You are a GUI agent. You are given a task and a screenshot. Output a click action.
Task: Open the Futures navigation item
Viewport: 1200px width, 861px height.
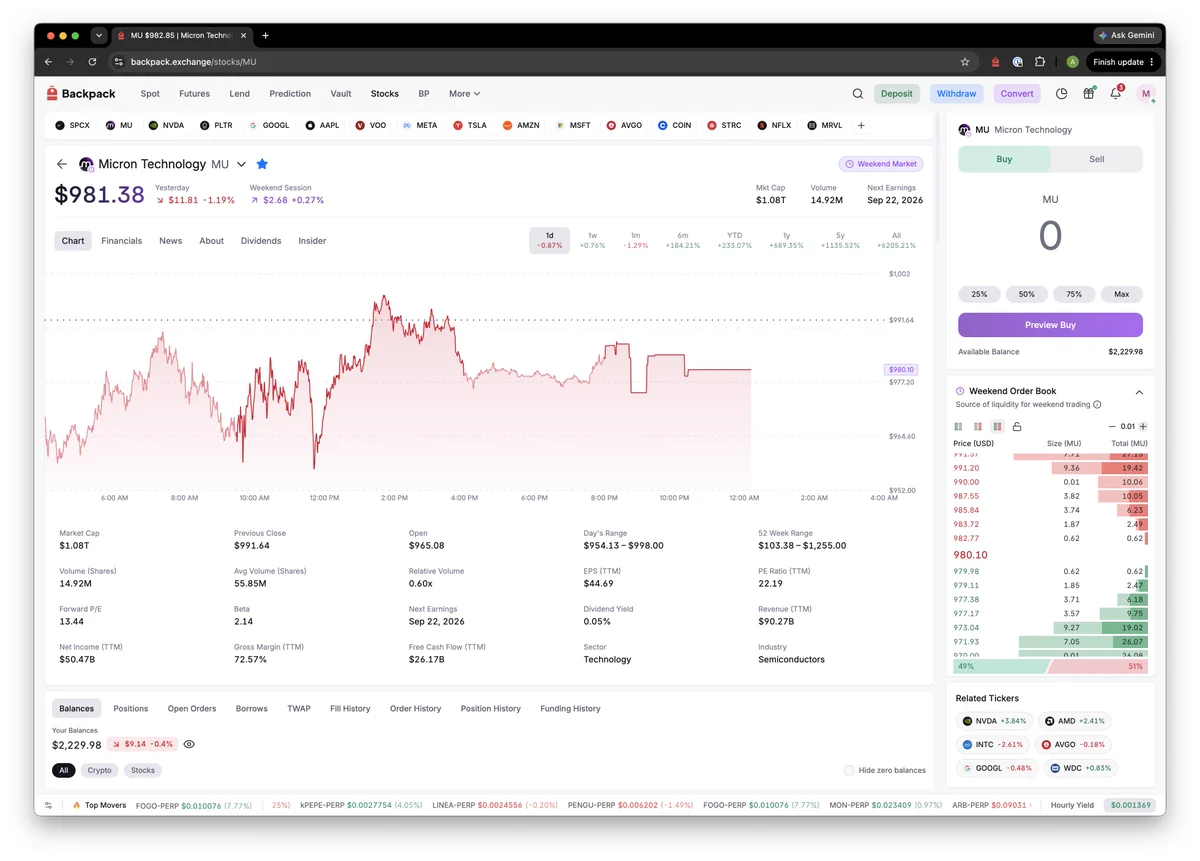point(194,94)
